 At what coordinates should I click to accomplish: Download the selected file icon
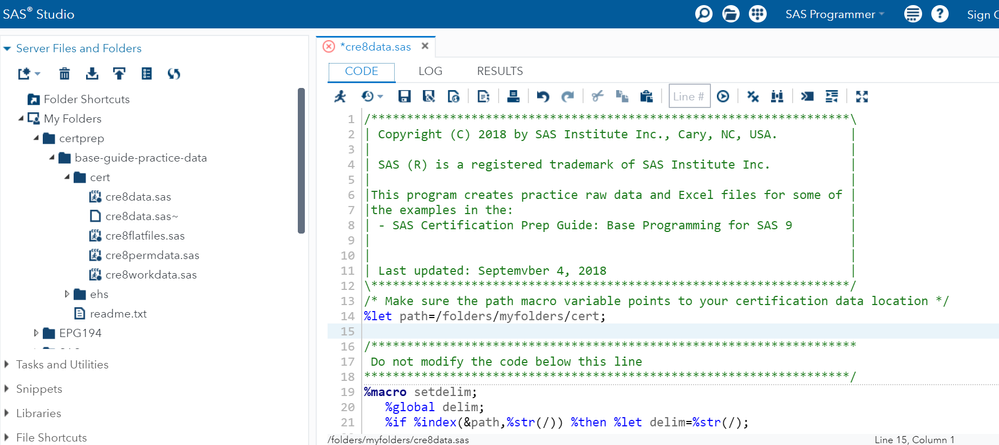[x=92, y=74]
